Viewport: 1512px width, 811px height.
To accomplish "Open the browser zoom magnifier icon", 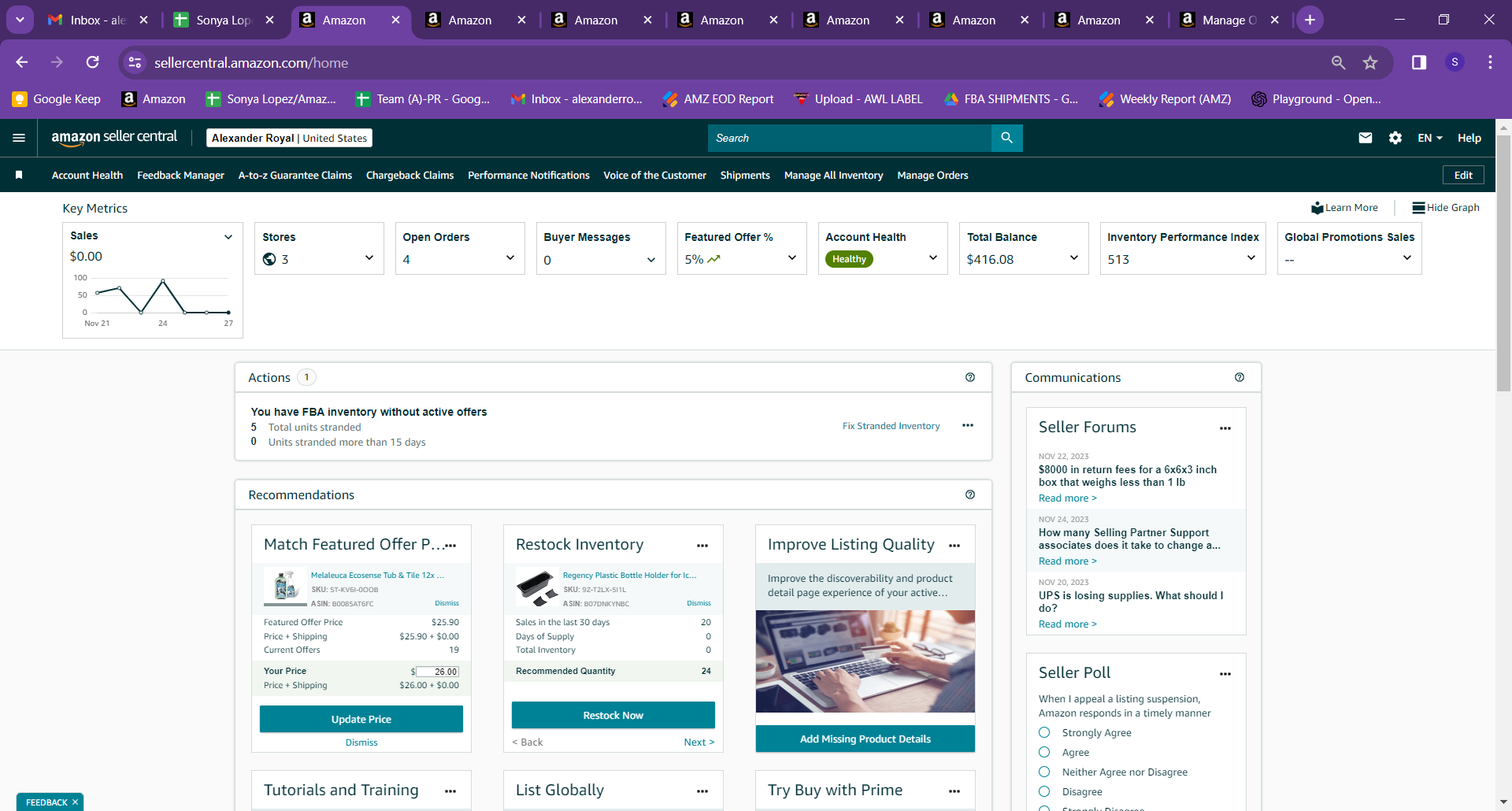I will tap(1338, 62).
